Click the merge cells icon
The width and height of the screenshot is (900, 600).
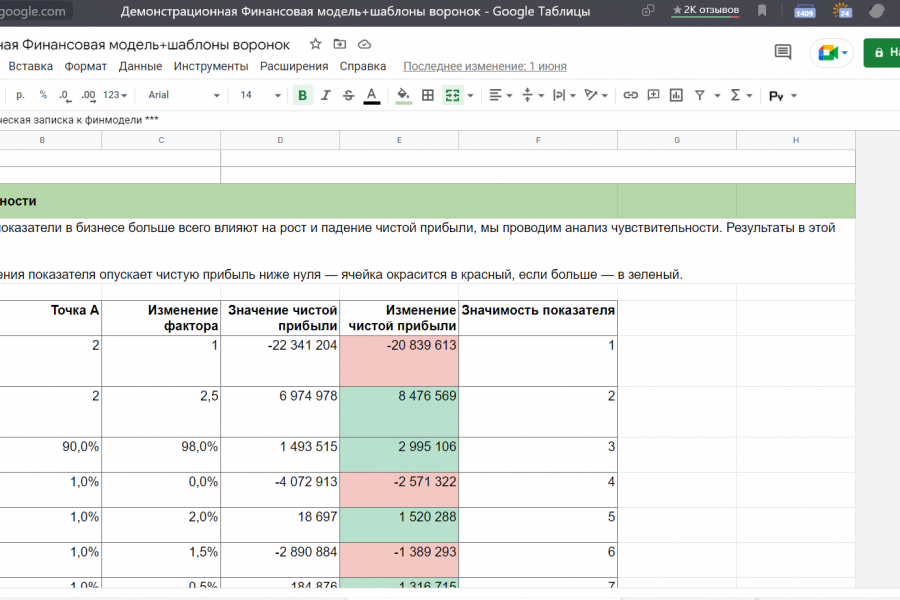point(452,95)
